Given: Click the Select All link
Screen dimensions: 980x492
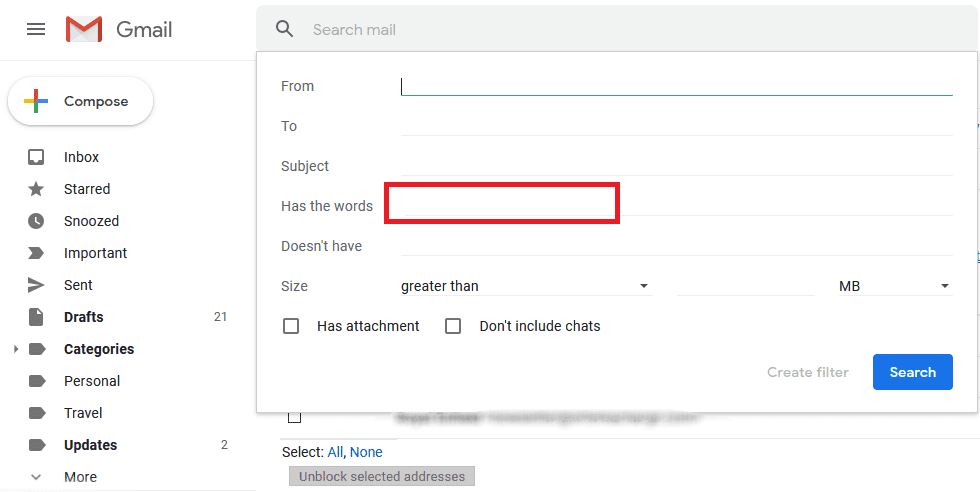Looking at the screenshot, I should click(x=335, y=452).
